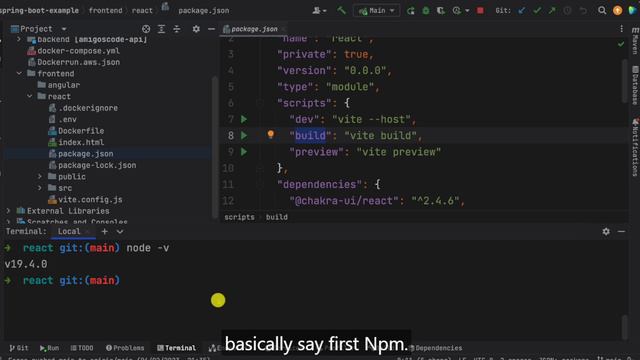Screen dimensions: 640x360
Task: Run the dev script gutter arrow
Action: coord(244,119)
